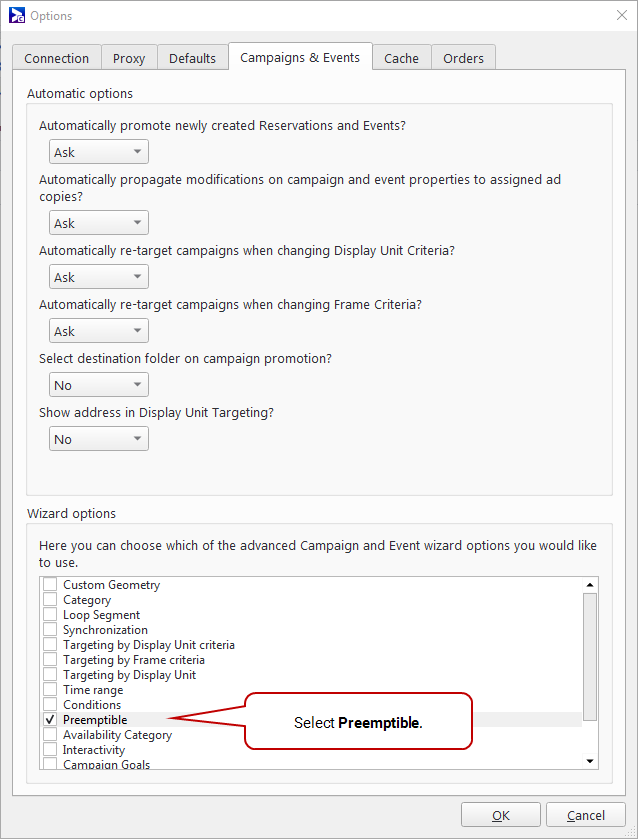Uncheck the Preemptible wizard option
638x839 pixels.
(x=50, y=720)
